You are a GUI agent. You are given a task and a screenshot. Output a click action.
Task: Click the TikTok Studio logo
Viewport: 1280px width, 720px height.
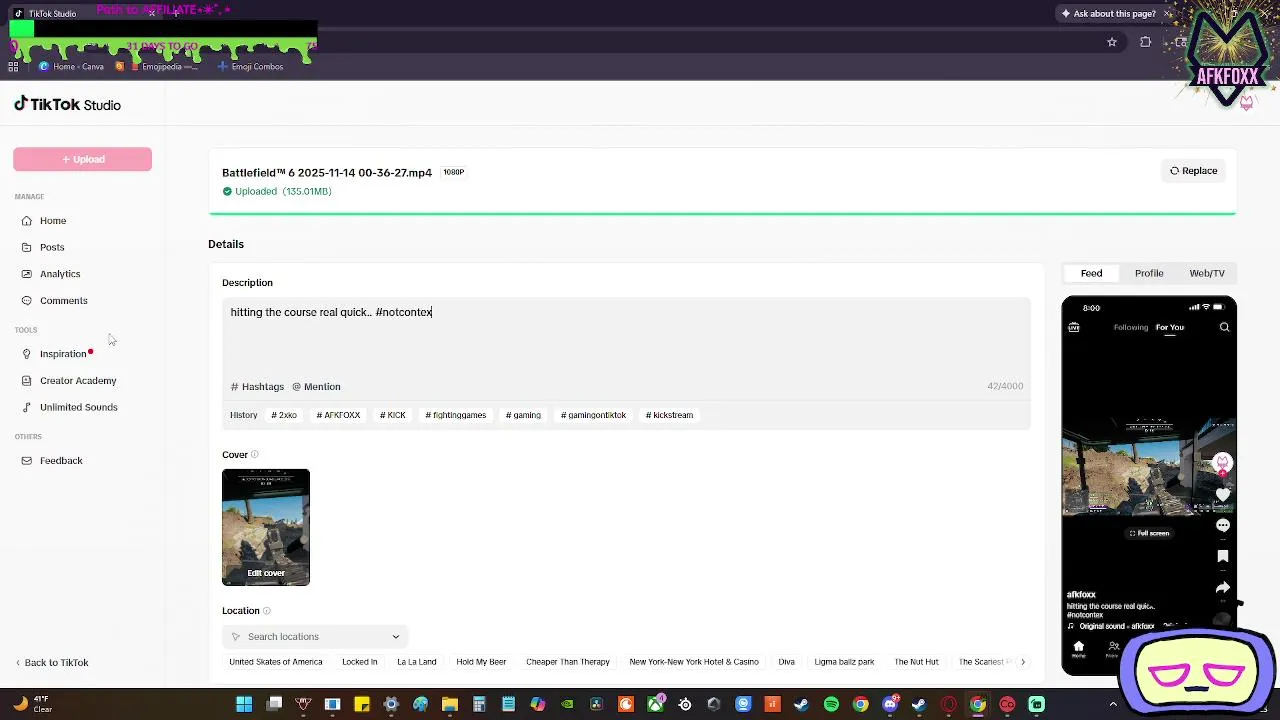(67, 104)
